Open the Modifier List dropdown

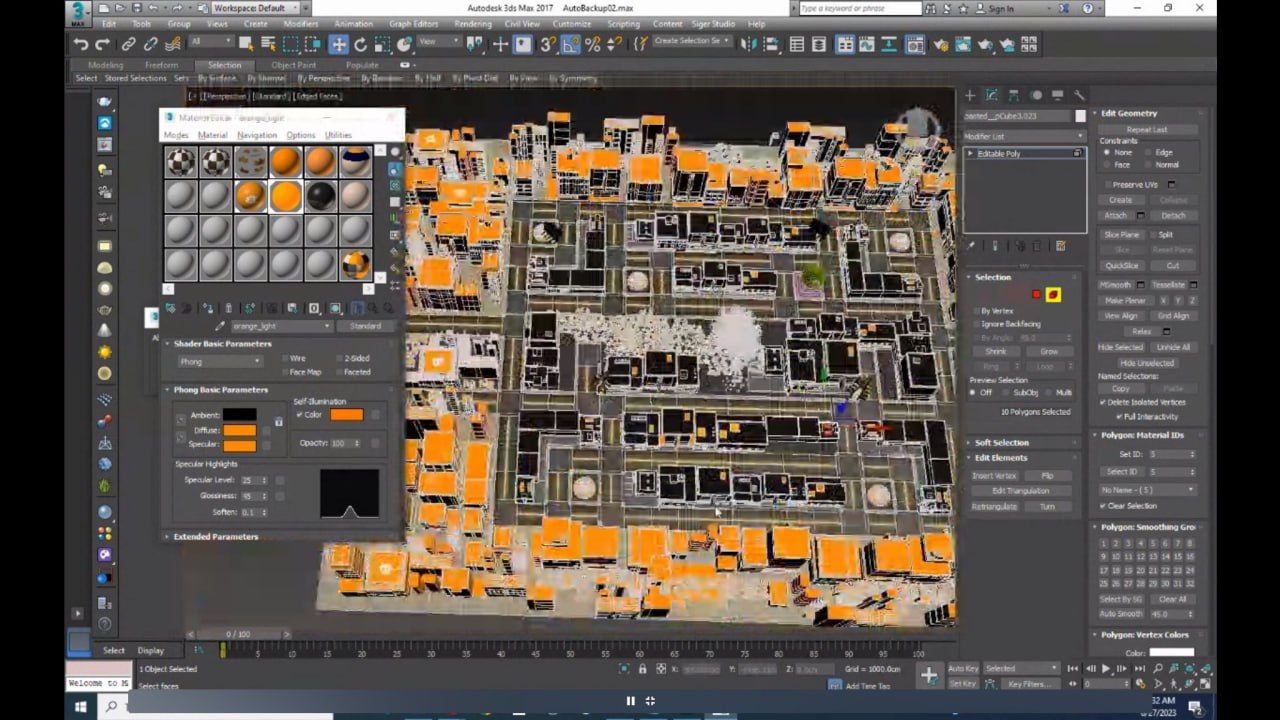click(x=1024, y=136)
